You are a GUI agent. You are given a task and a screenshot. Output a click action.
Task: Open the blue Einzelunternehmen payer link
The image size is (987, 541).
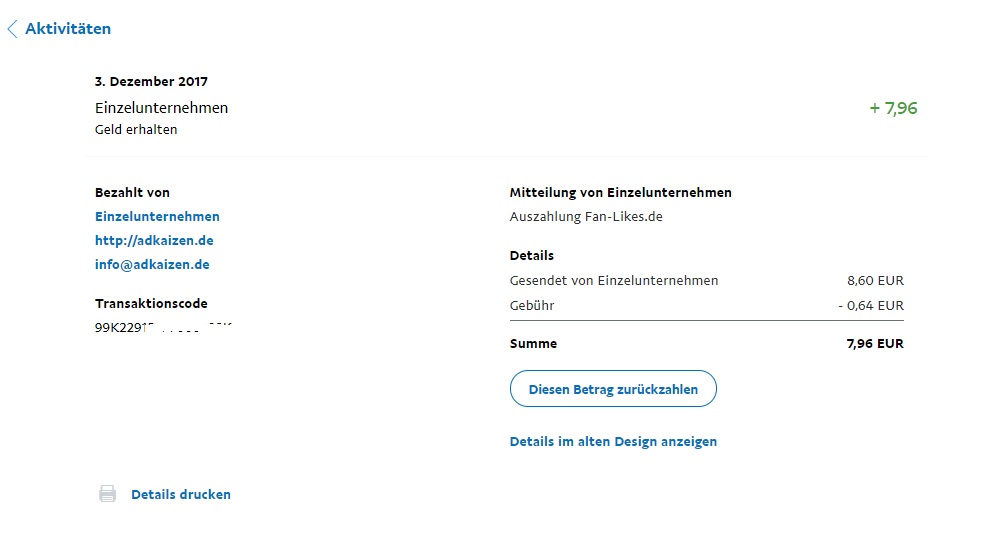coord(157,216)
